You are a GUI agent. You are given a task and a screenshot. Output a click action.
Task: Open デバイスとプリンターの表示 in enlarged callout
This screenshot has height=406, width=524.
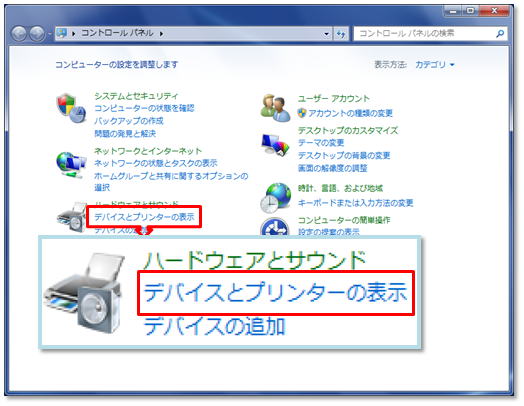(276, 292)
